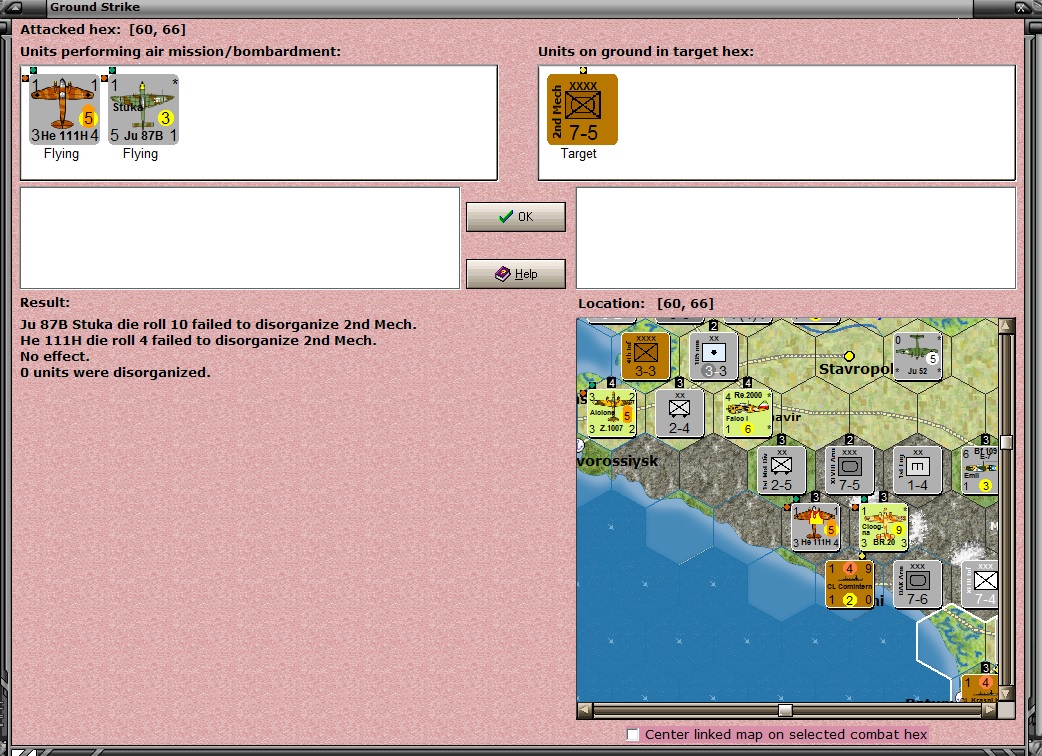Open Help for Ground Strike dialog
The image size is (1042, 756).
click(516, 274)
